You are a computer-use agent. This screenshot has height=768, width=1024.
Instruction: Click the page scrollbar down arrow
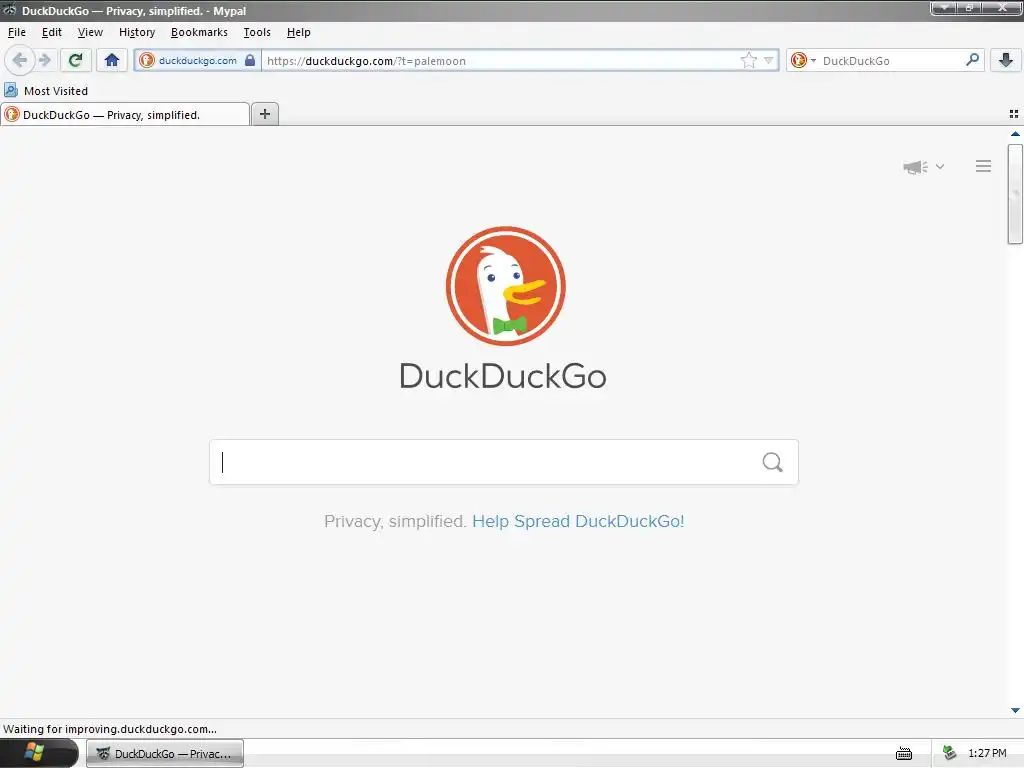[1015, 711]
